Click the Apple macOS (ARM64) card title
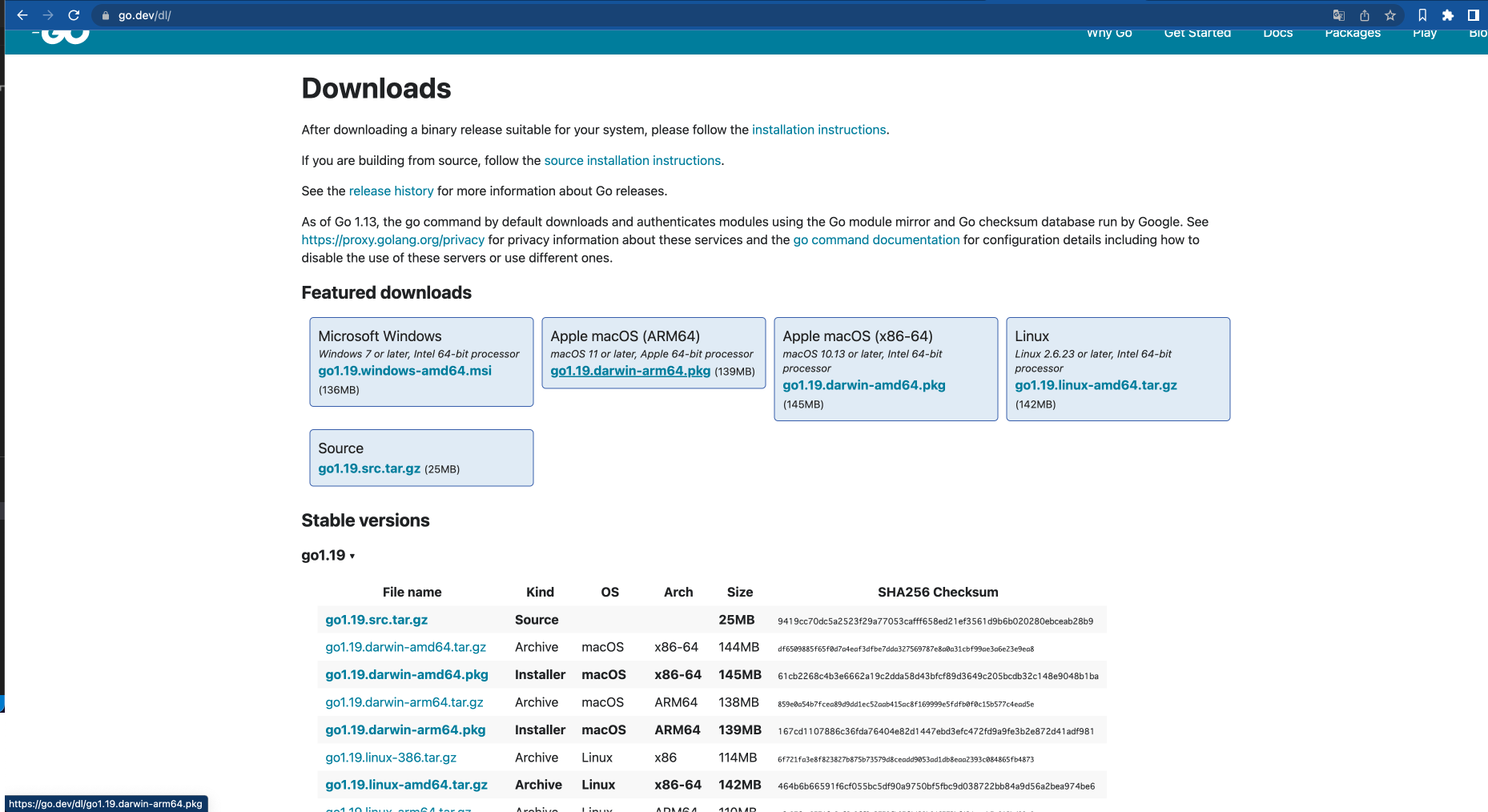The width and height of the screenshot is (1488, 812). (625, 336)
